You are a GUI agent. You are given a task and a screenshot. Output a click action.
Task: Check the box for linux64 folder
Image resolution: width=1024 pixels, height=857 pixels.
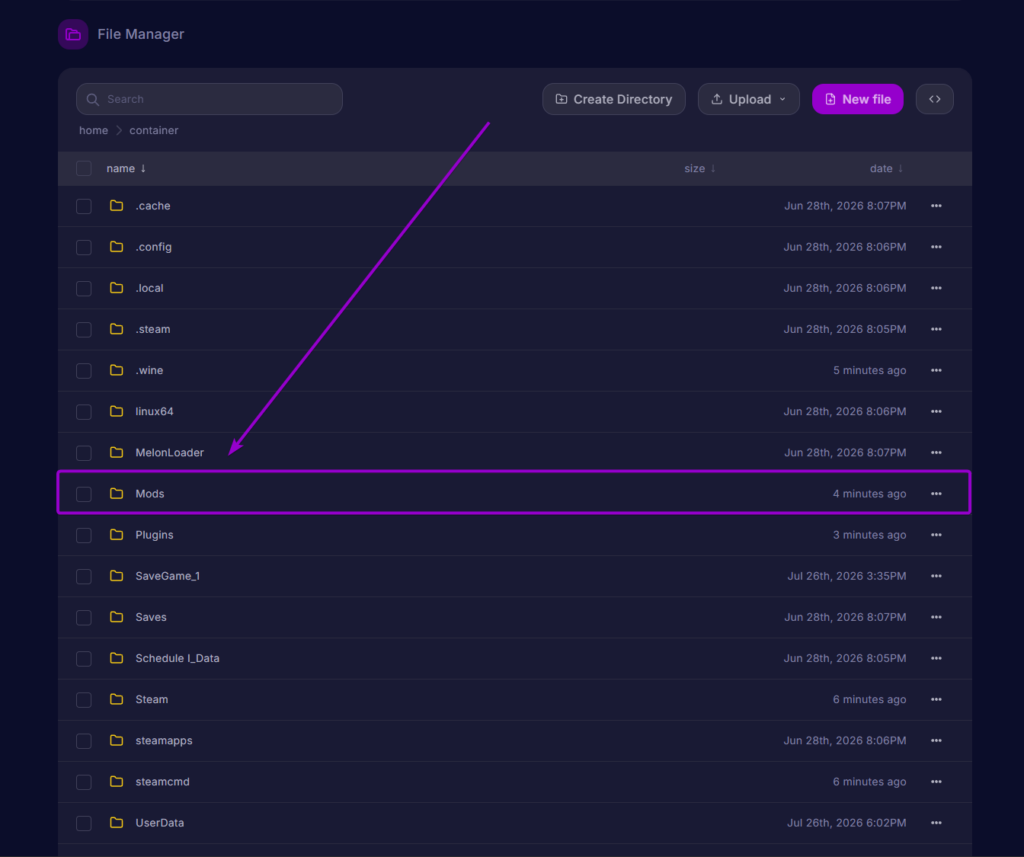84,412
